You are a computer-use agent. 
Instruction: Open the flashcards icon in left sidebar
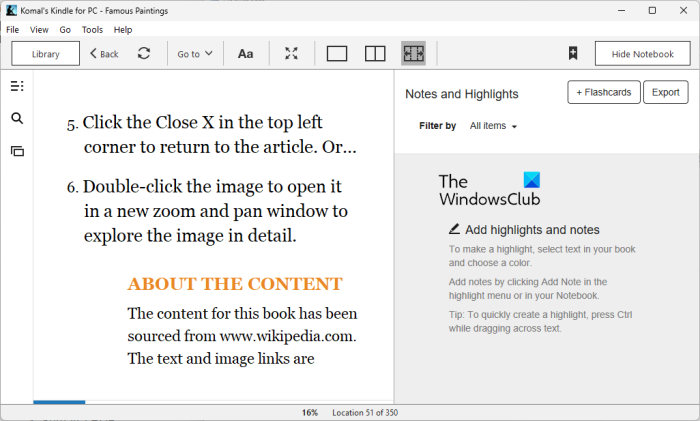(17, 151)
